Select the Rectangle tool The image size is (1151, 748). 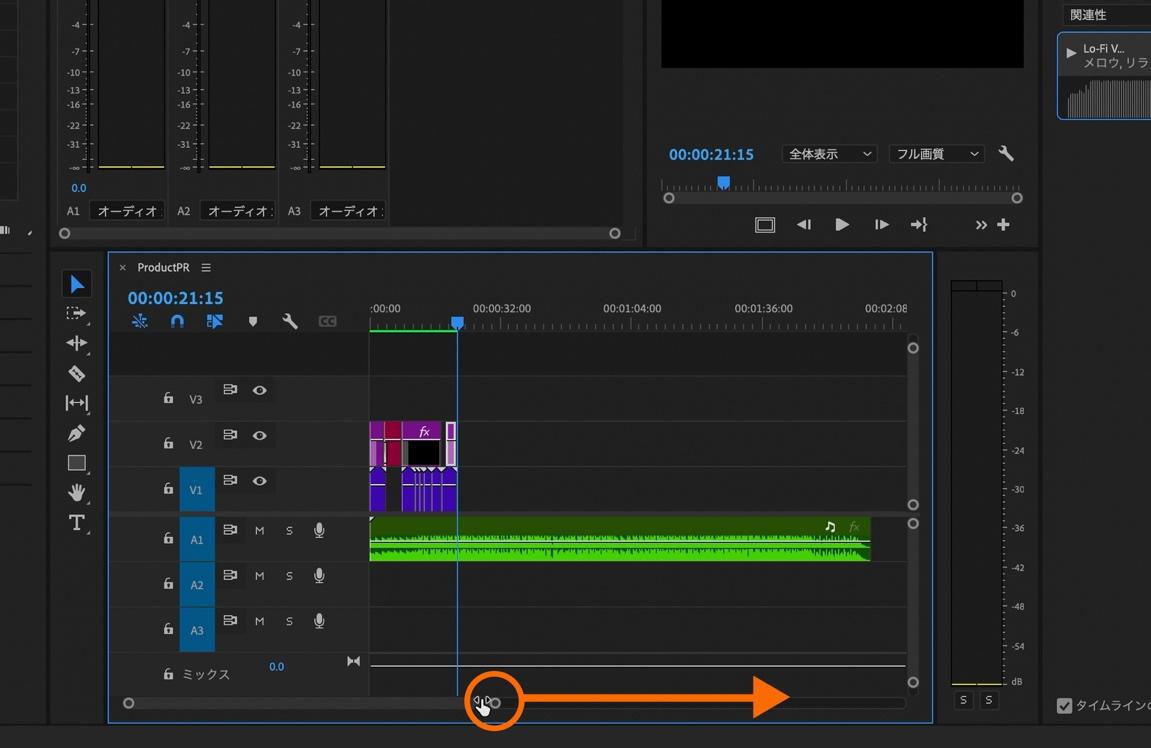pos(76,463)
